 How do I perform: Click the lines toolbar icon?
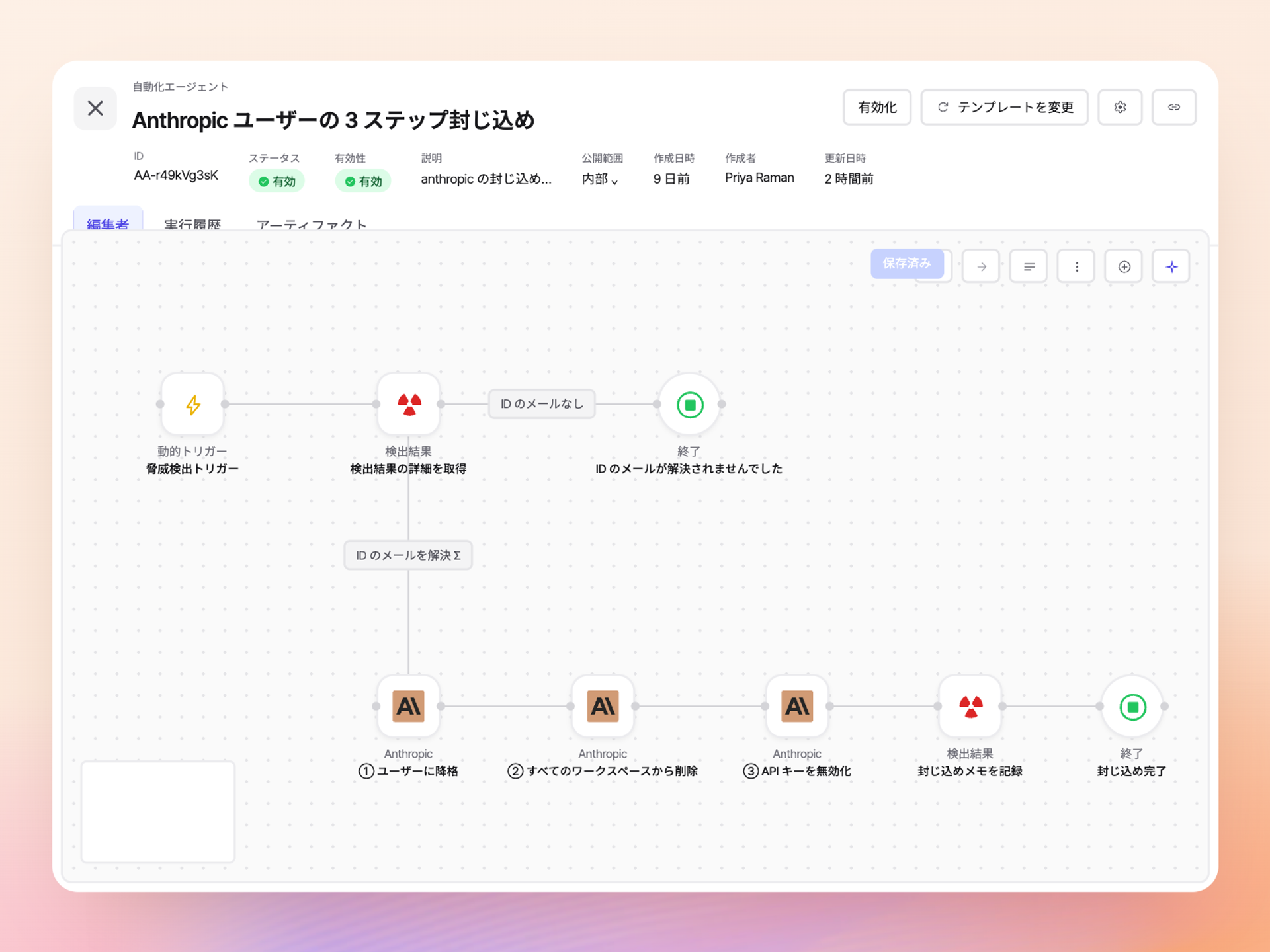tap(1029, 266)
